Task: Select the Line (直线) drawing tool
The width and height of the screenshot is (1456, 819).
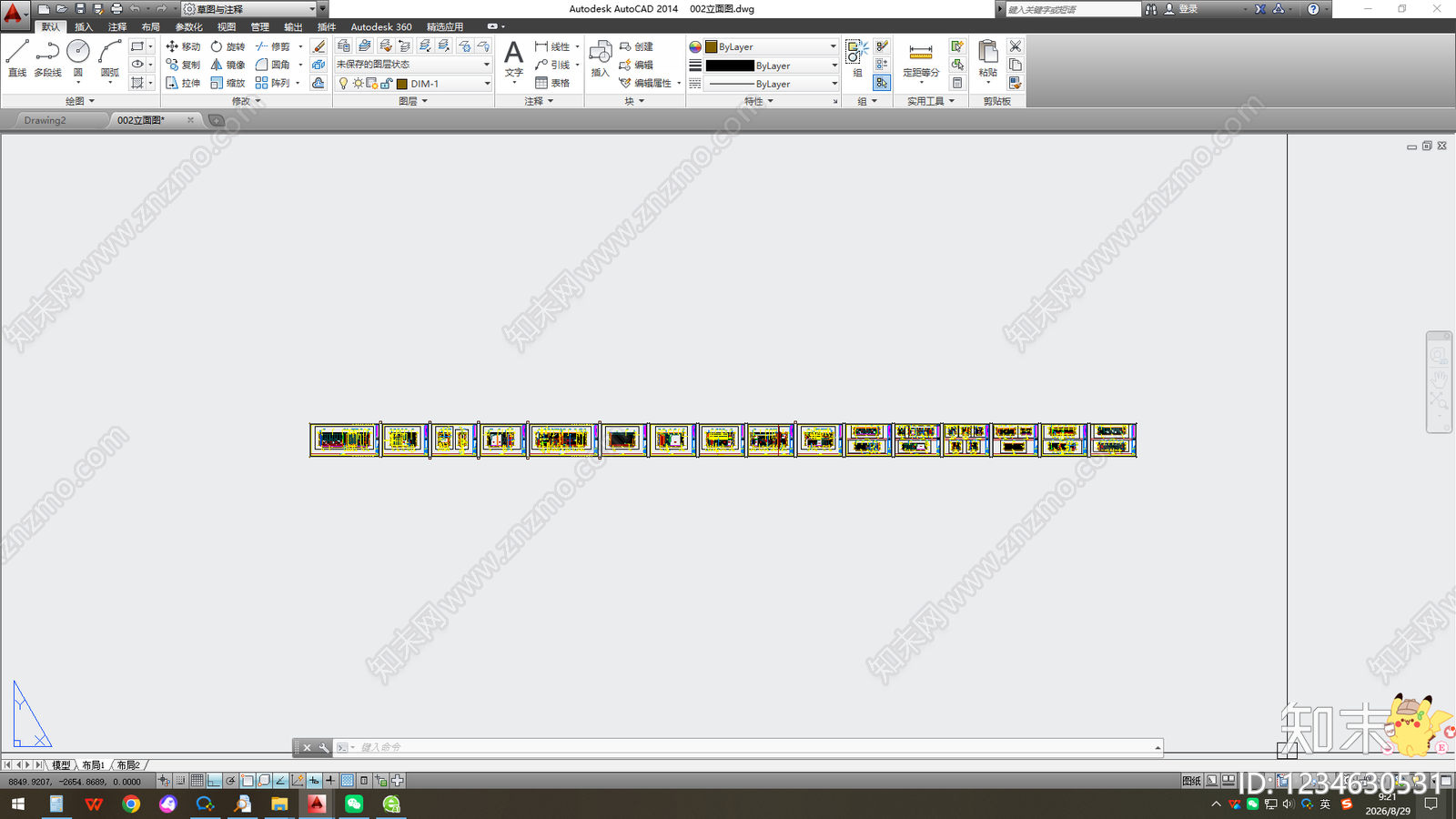Action: tap(17, 58)
